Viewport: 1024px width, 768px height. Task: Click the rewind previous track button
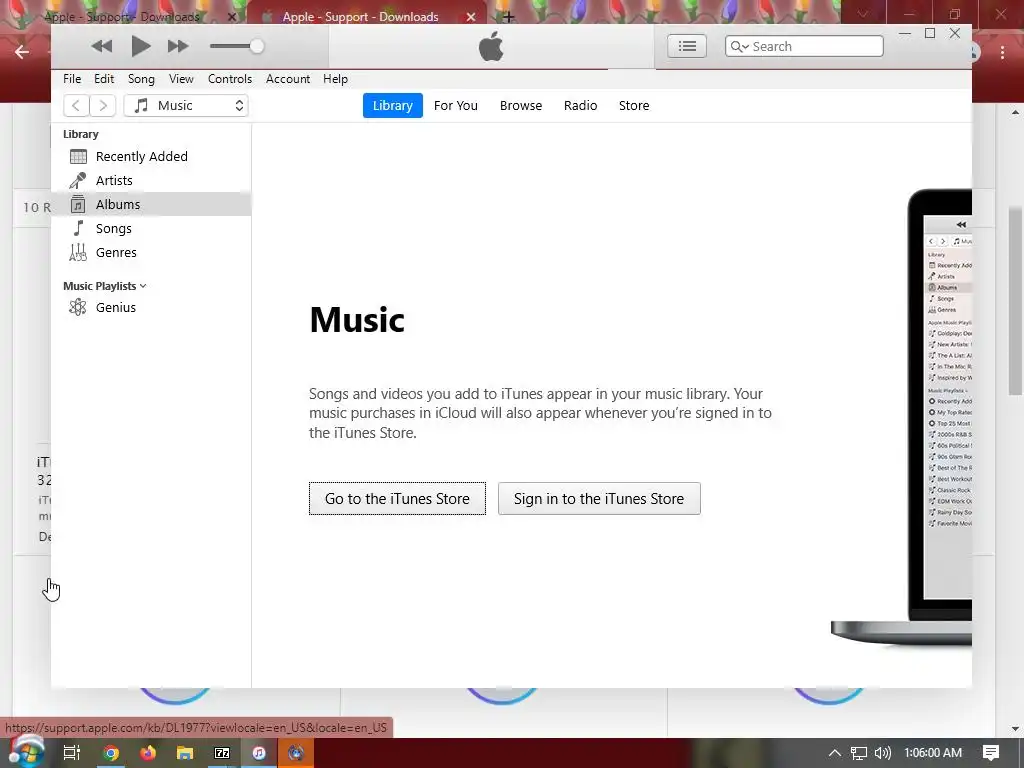(x=101, y=46)
